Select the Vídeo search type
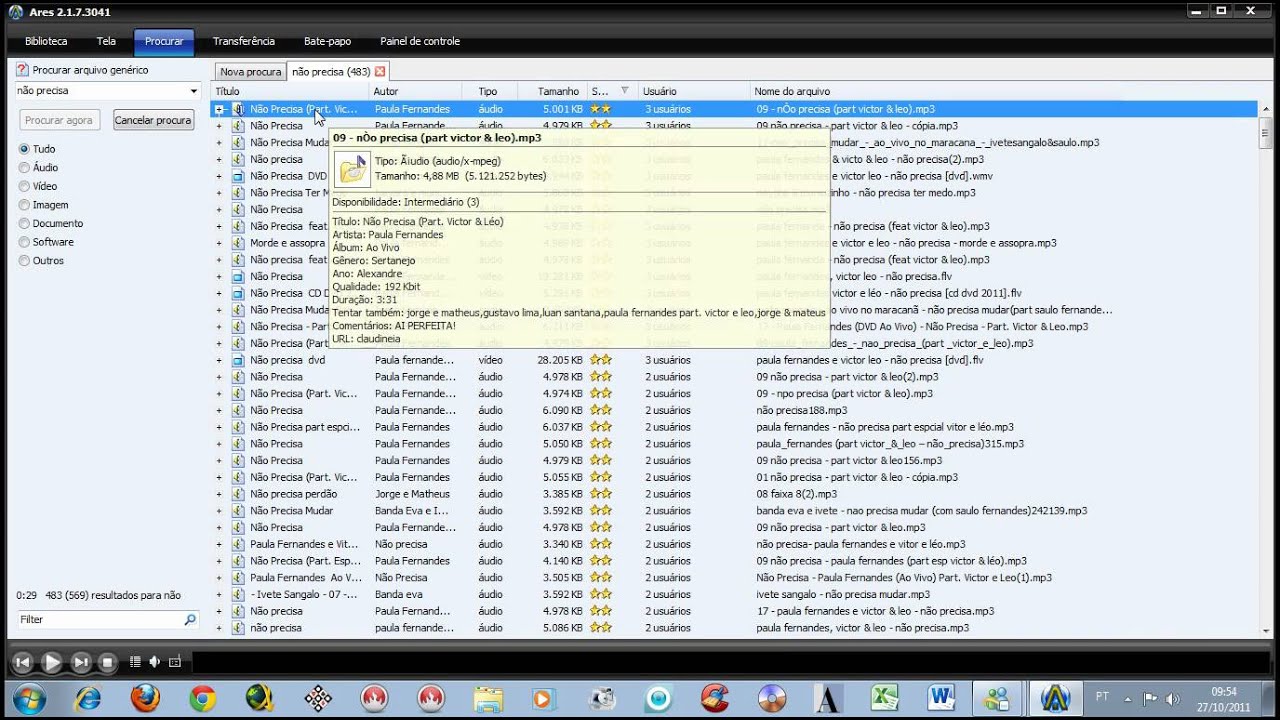Screen dimensions: 1280x720 tap(24, 186)
